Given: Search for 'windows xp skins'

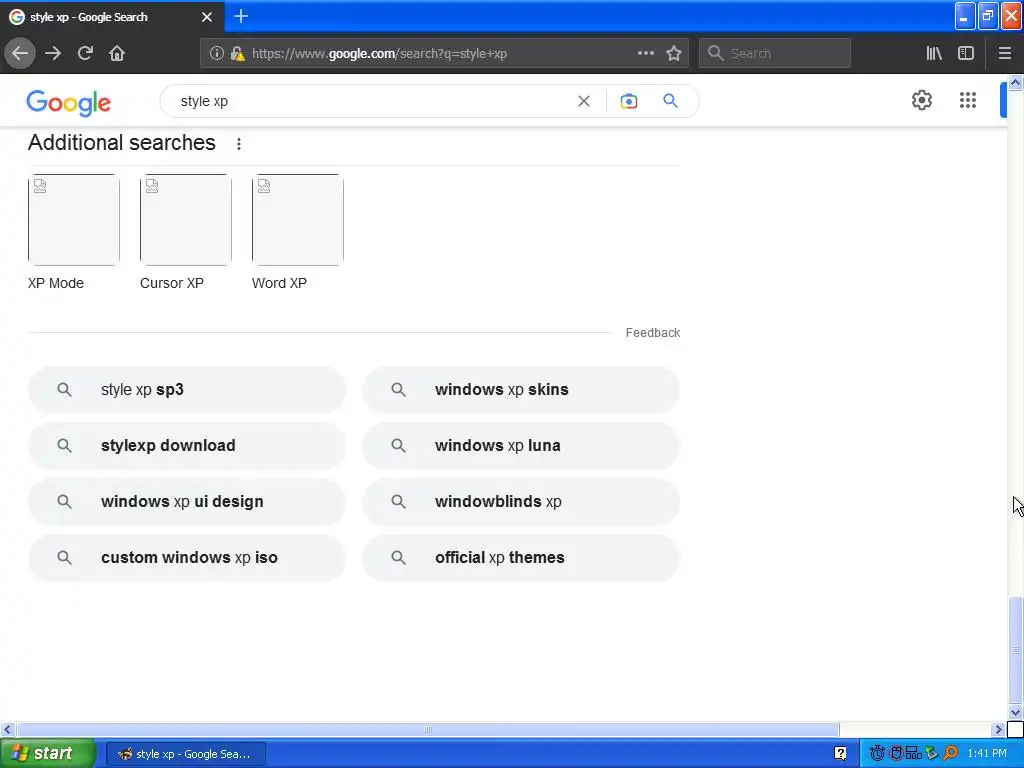Looking at the screenshot, I should [521, 390].
